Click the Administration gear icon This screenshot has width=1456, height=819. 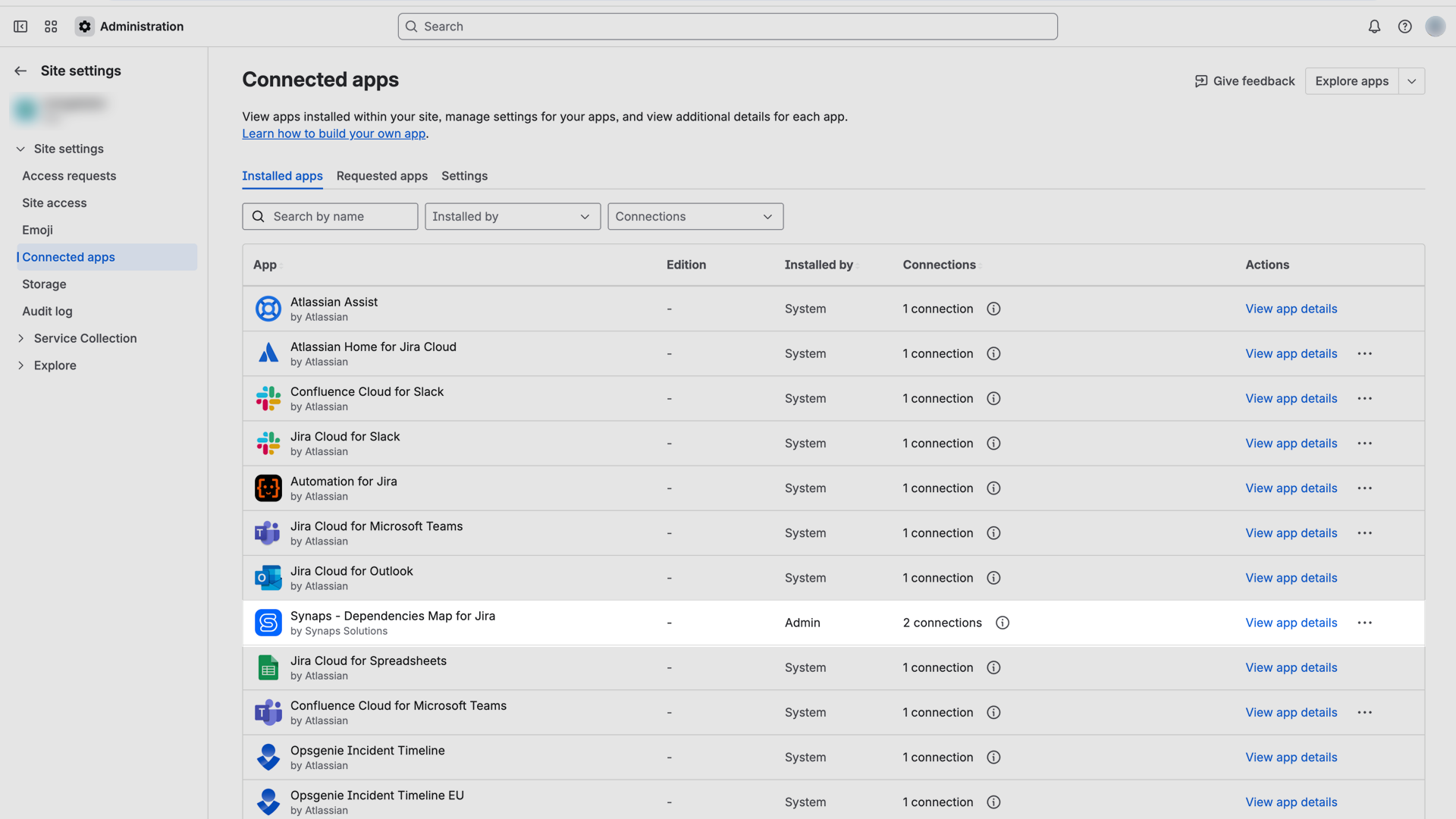pos(85,27)
